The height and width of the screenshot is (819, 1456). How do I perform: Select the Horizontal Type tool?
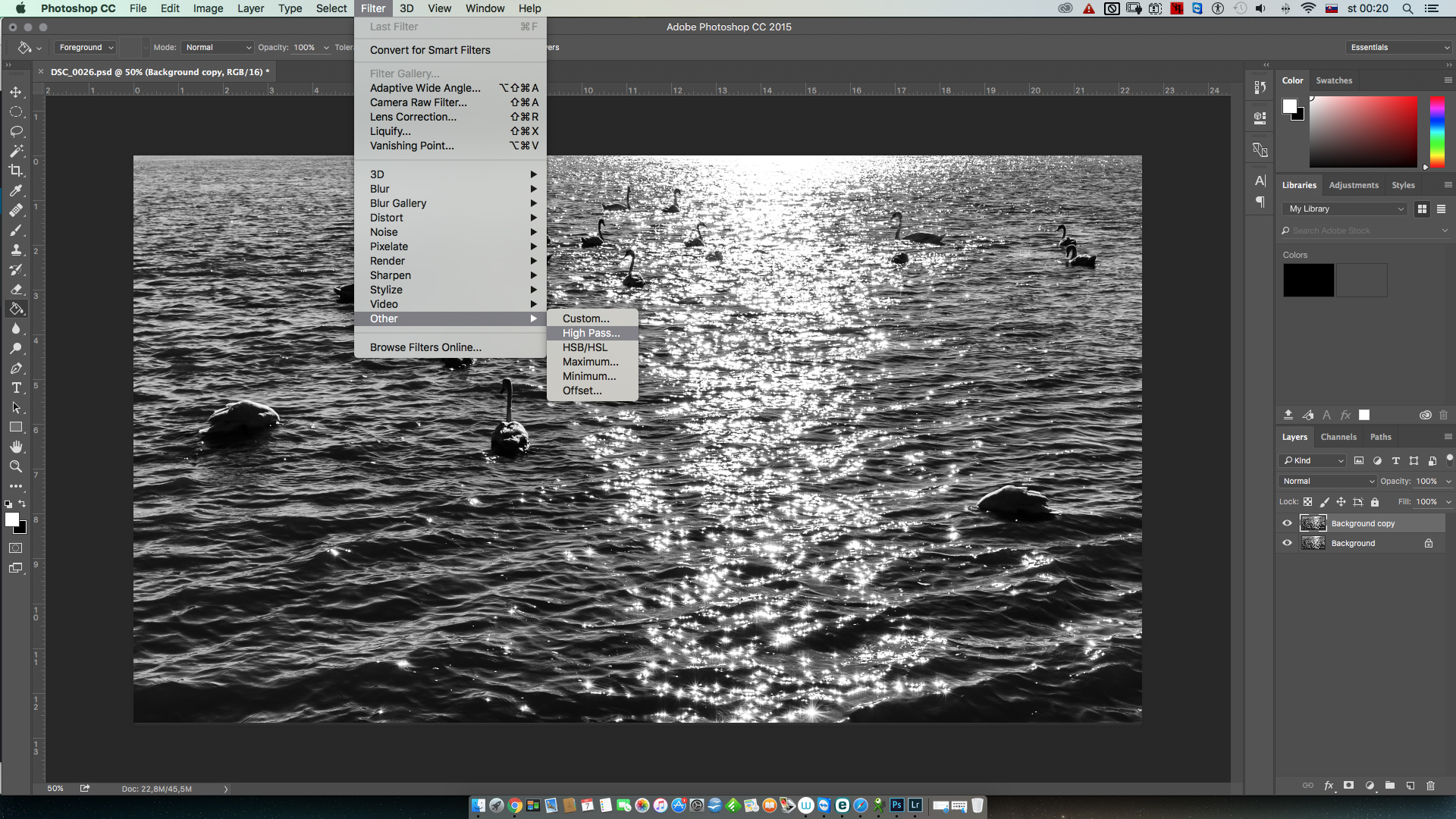pos(16,388)
